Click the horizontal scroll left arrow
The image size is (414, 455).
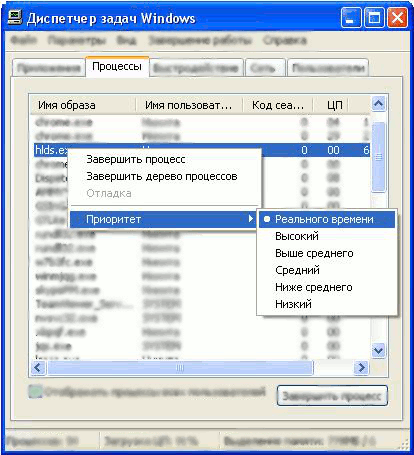(38, 368)
